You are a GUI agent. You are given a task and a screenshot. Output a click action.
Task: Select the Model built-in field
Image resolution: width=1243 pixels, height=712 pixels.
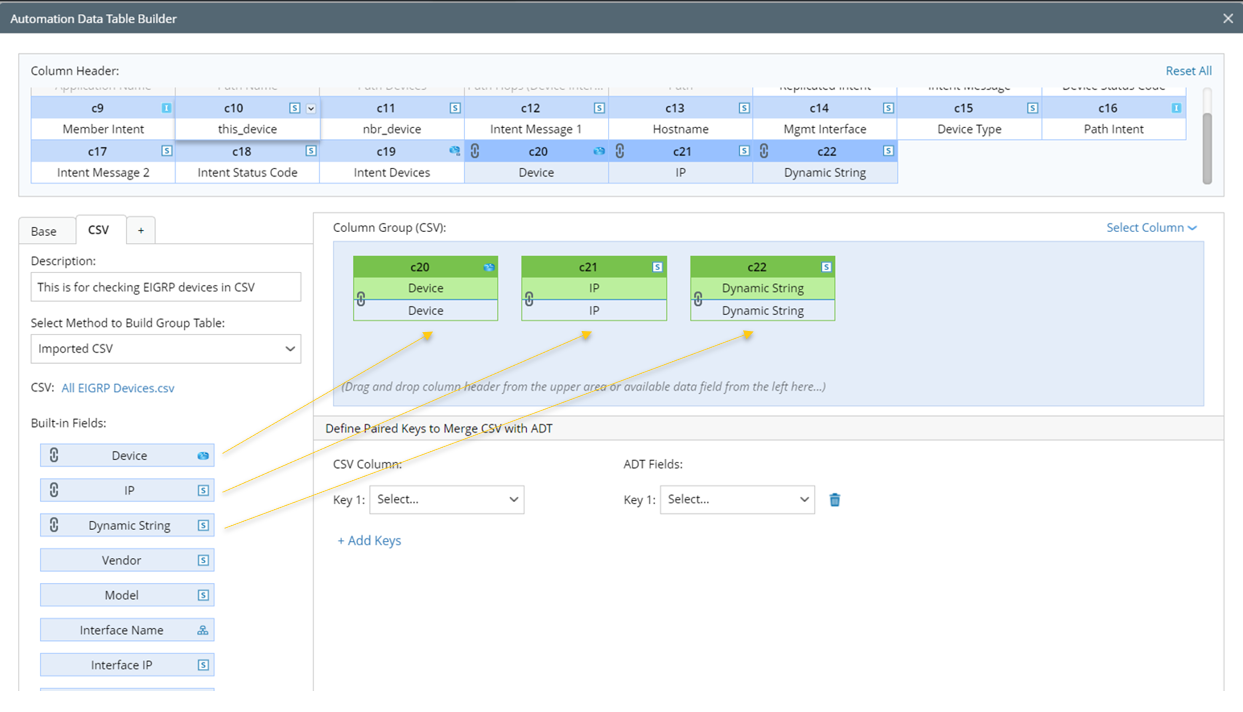pos(127,595)
